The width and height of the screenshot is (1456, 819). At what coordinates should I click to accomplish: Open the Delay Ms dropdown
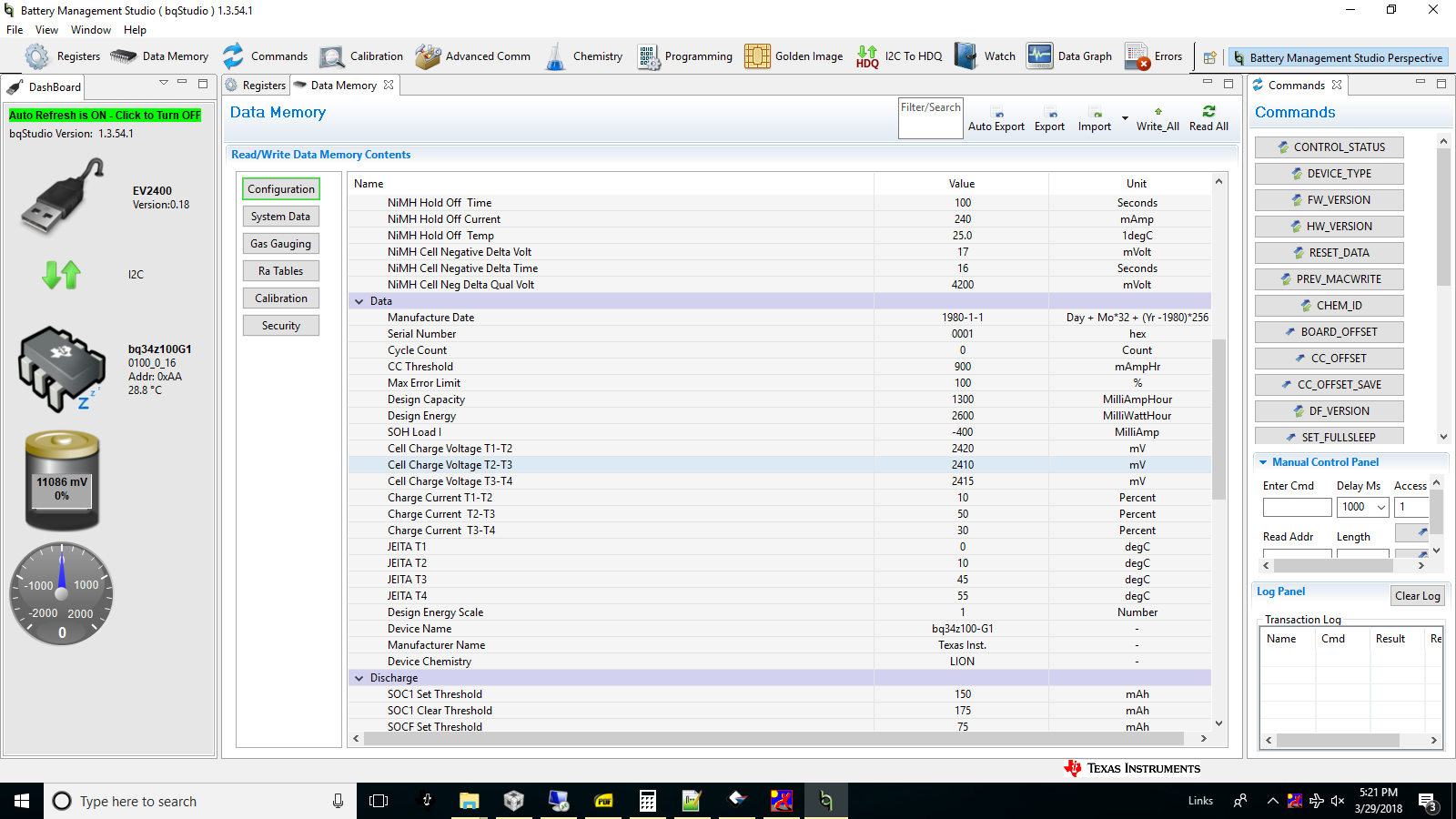pyautogui.click(x=1380, y=507)
